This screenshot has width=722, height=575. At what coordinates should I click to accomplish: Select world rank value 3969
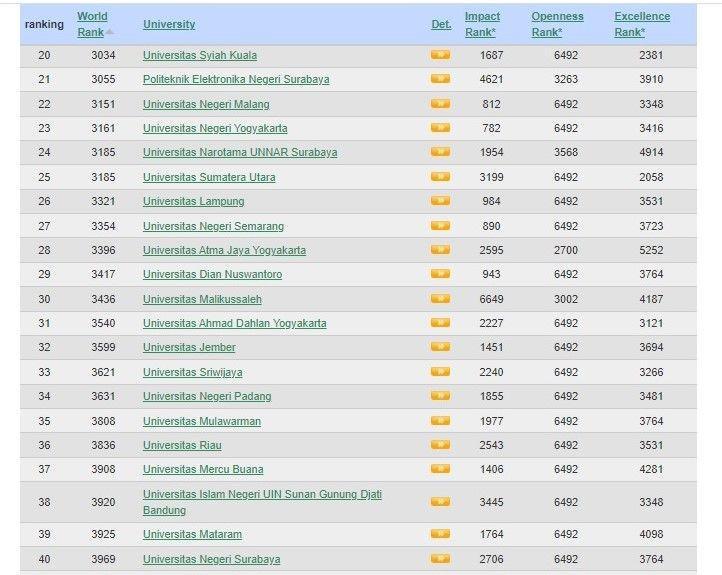(x=103, y=559)
